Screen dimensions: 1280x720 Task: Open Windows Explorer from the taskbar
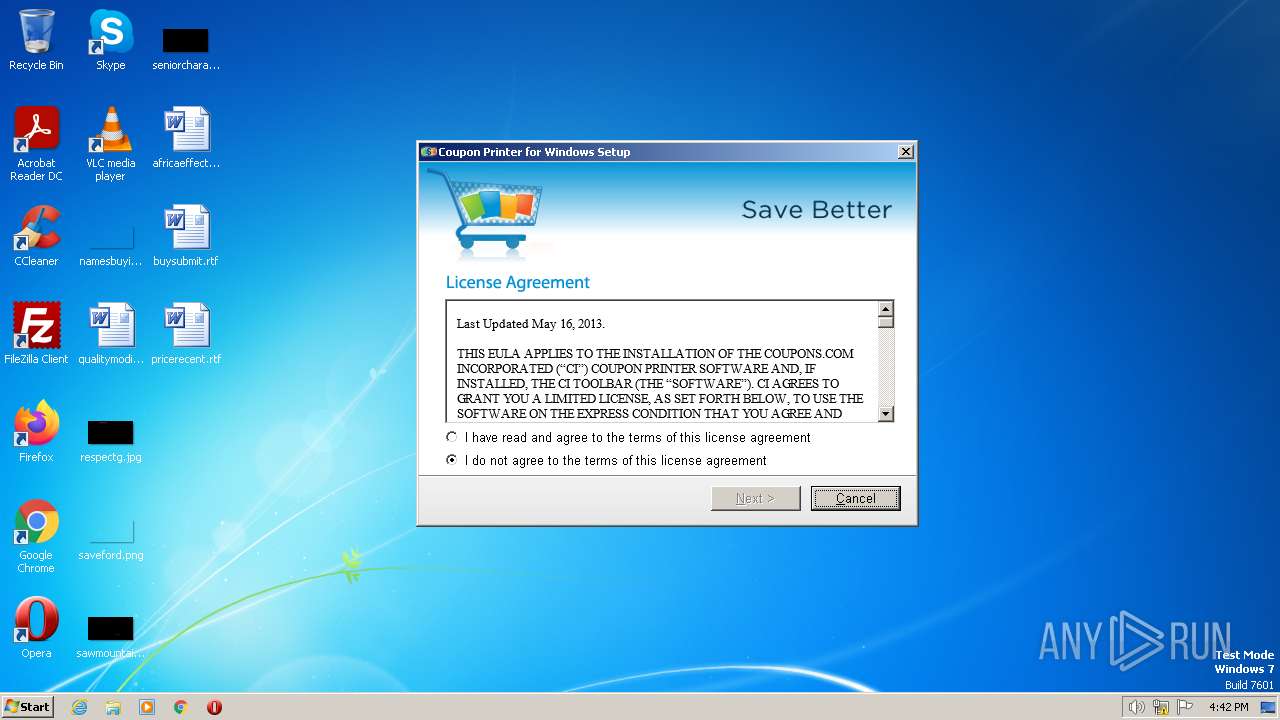113,707
